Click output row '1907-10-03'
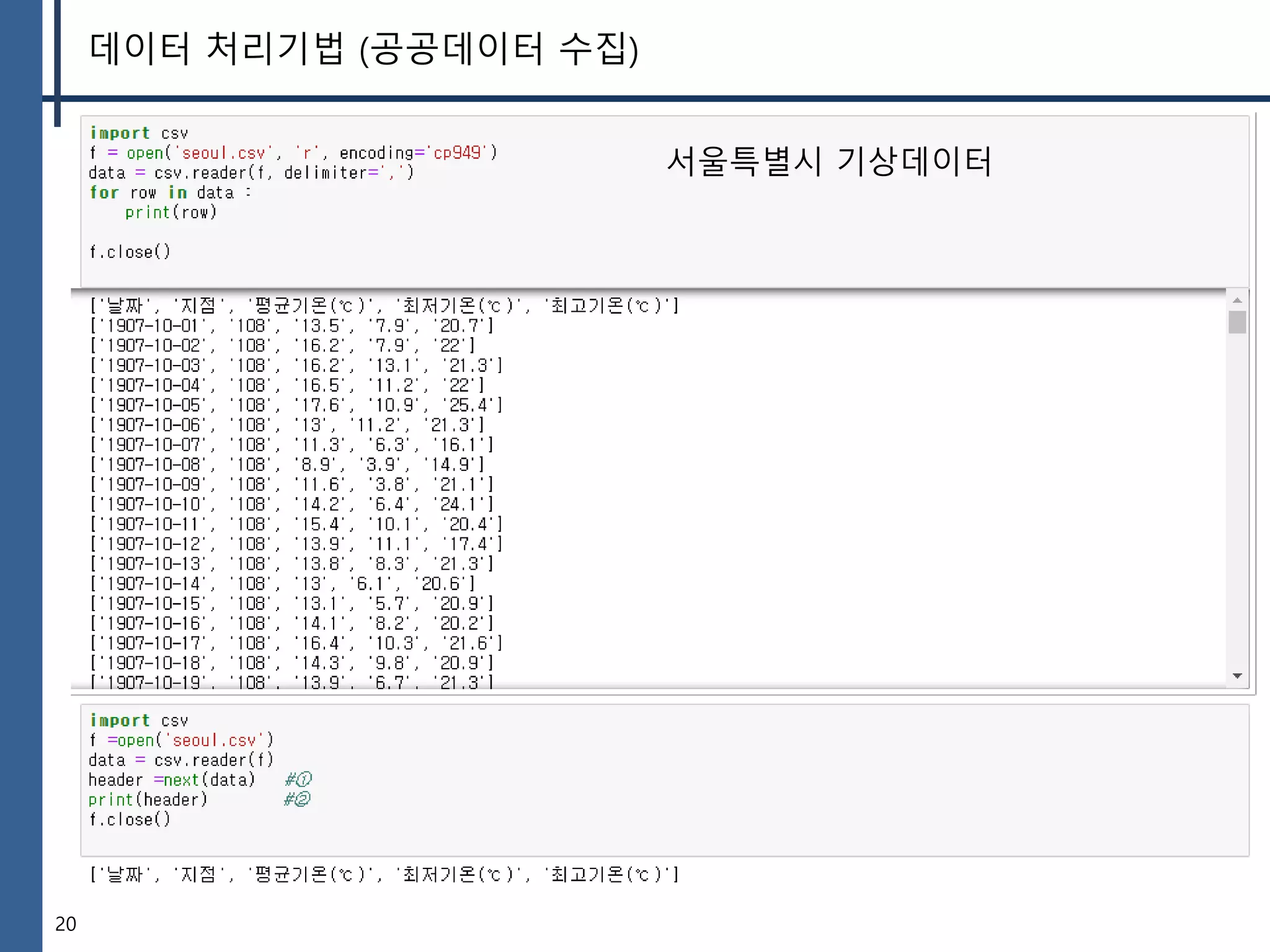Image resolution: width=1270 pixels, height=952 pixels. [x=296, y=365]
